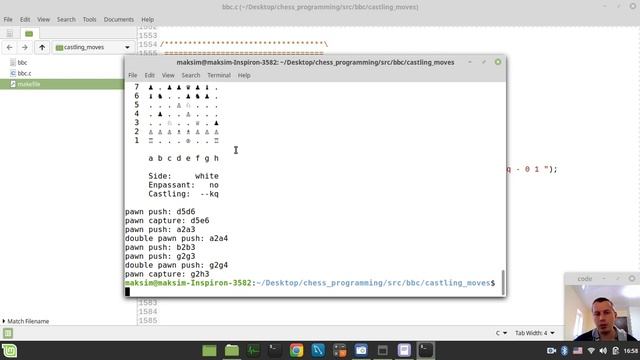Open editor File menu
This screenshot has height=360, width=640.
point(8,20)
